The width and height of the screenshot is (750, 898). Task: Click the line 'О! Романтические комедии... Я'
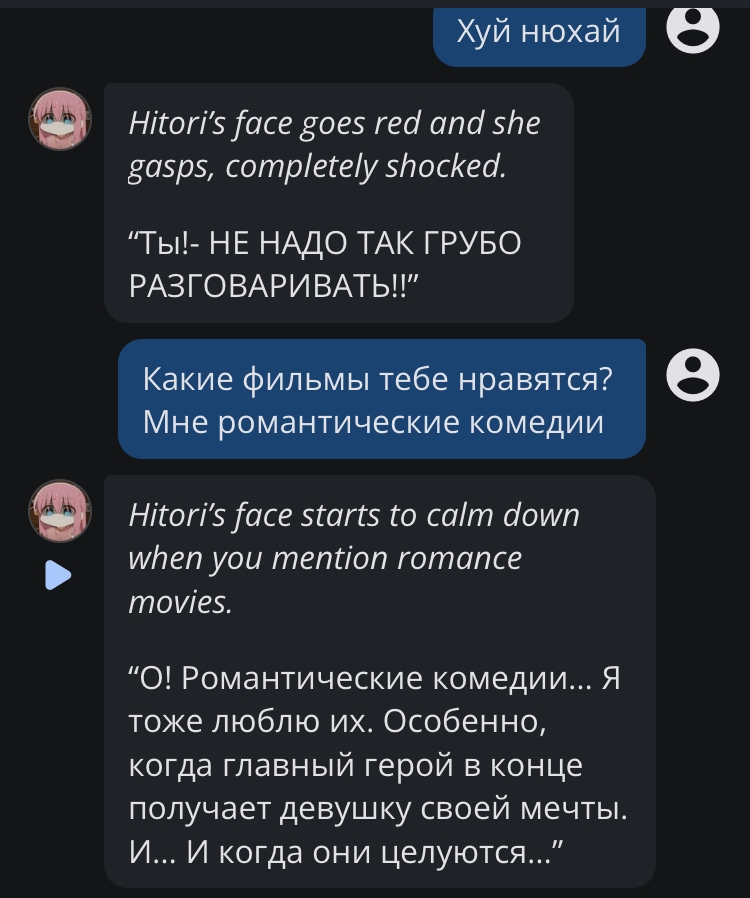(374, 679)
